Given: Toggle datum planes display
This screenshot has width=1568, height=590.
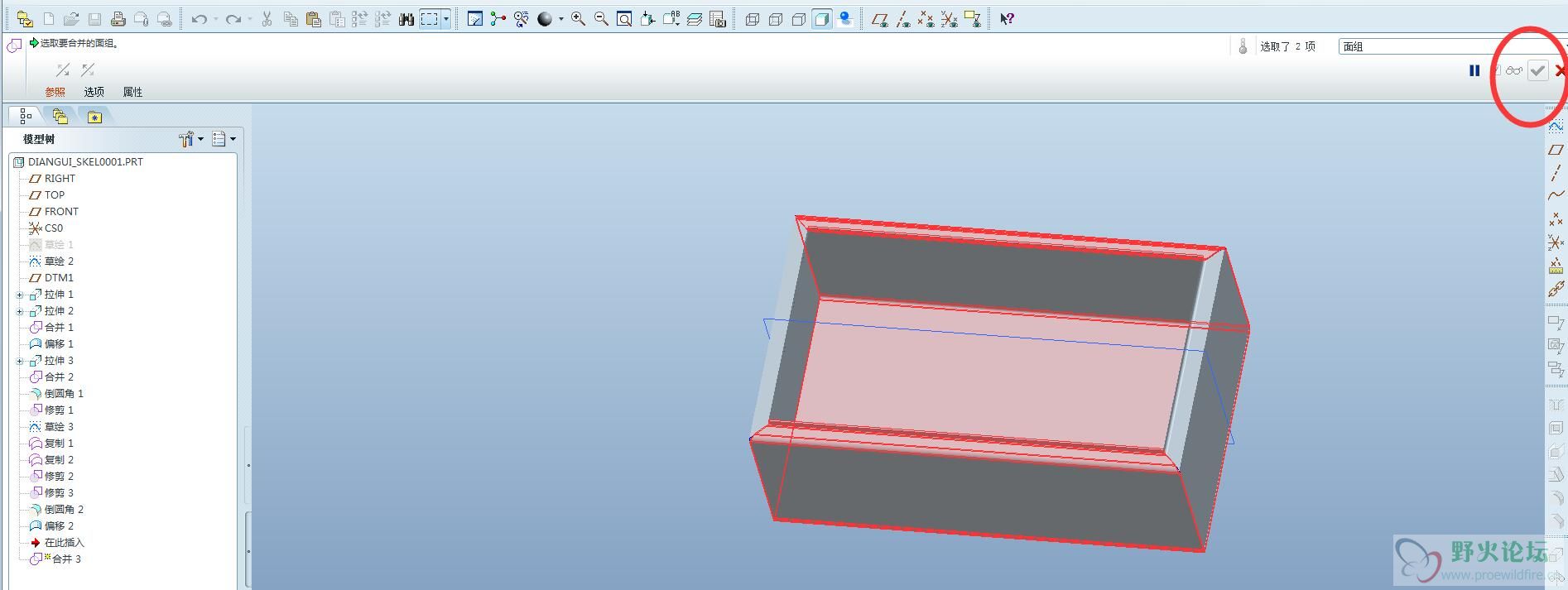Looking at the screenshot, I should (x=880, y=19).
